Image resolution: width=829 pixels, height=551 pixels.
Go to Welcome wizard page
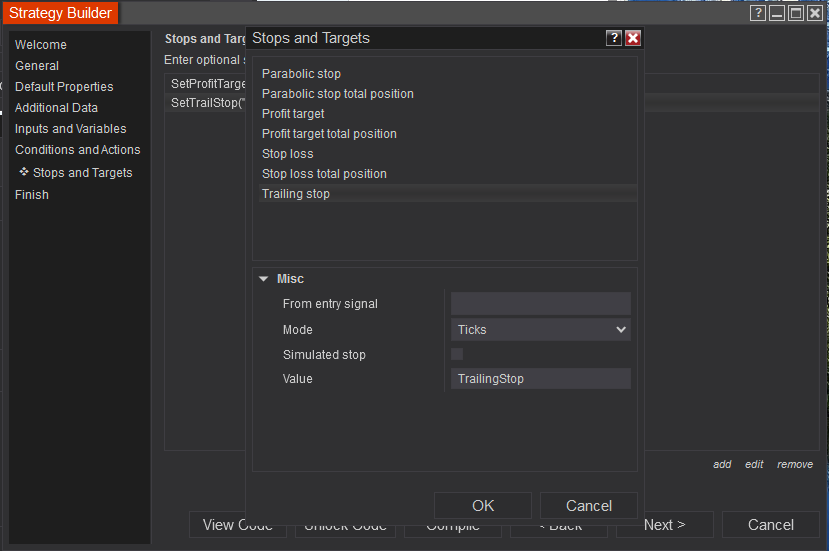tap(41, 45)
